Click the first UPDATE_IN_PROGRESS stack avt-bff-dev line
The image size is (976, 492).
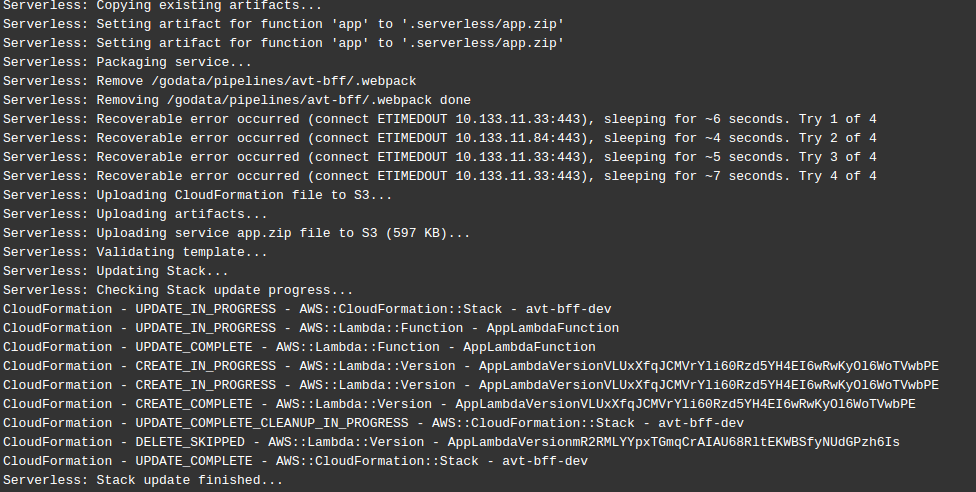click(307, 310)
